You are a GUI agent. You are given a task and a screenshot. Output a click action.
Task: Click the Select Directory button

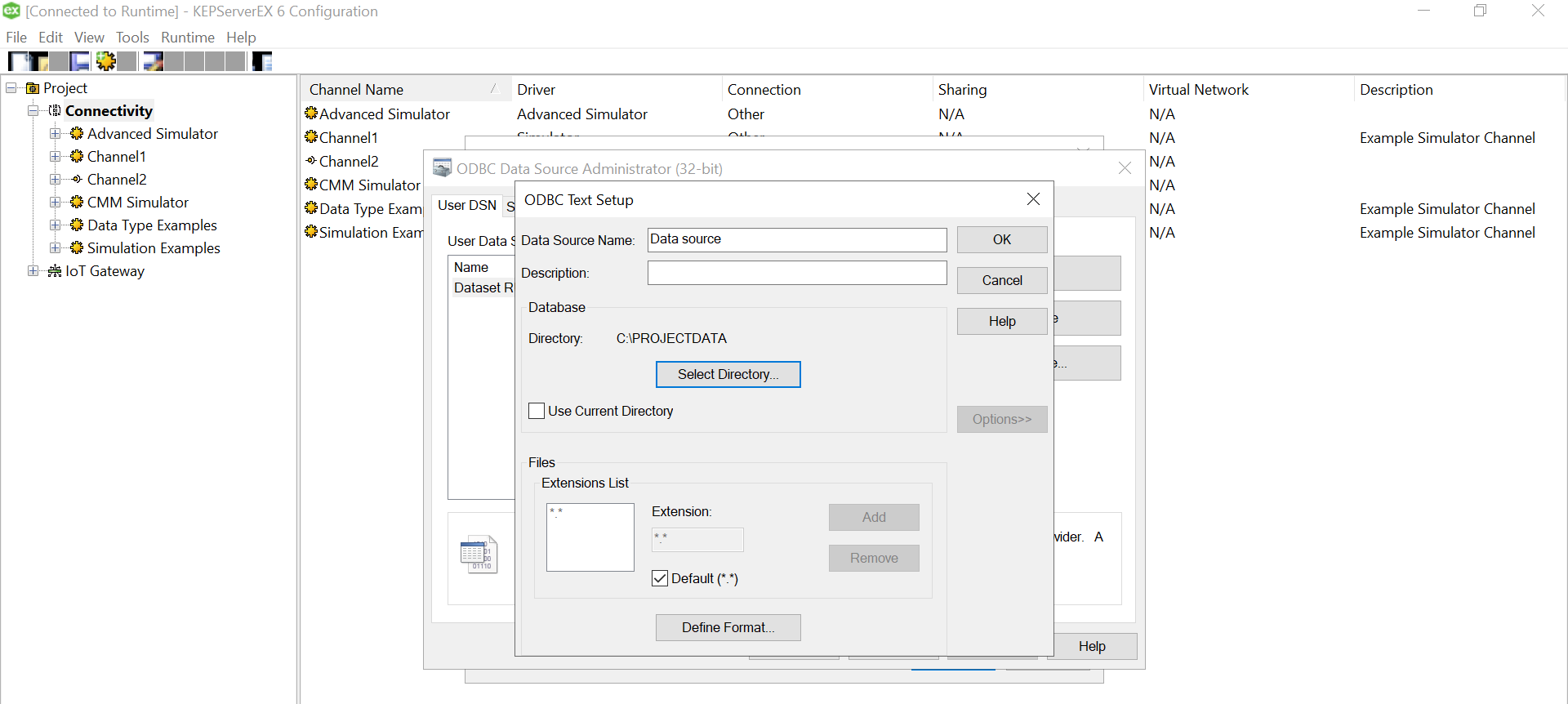click(x=728, y=374)
